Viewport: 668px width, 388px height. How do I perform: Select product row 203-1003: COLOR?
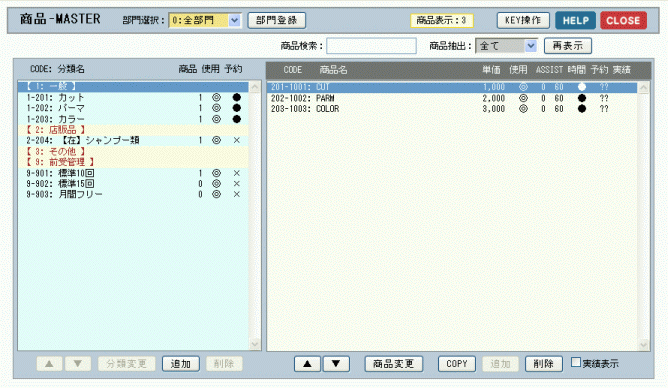tap(452, 109)
